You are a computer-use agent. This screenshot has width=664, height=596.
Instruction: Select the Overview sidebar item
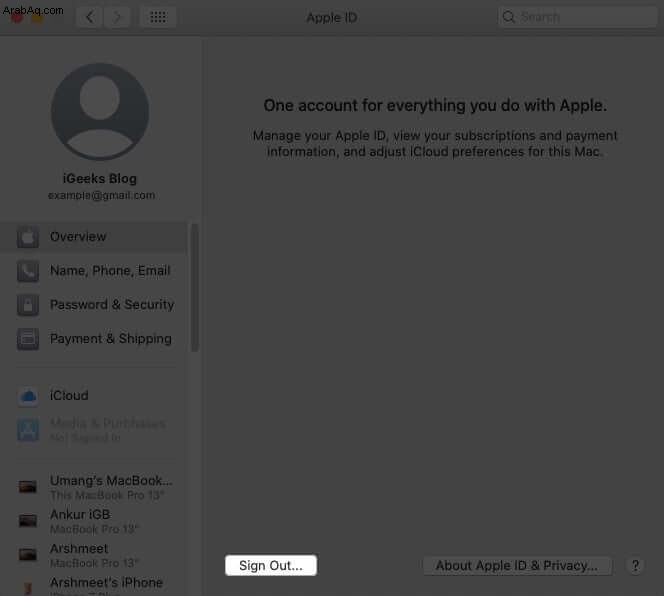pos(93,237)
